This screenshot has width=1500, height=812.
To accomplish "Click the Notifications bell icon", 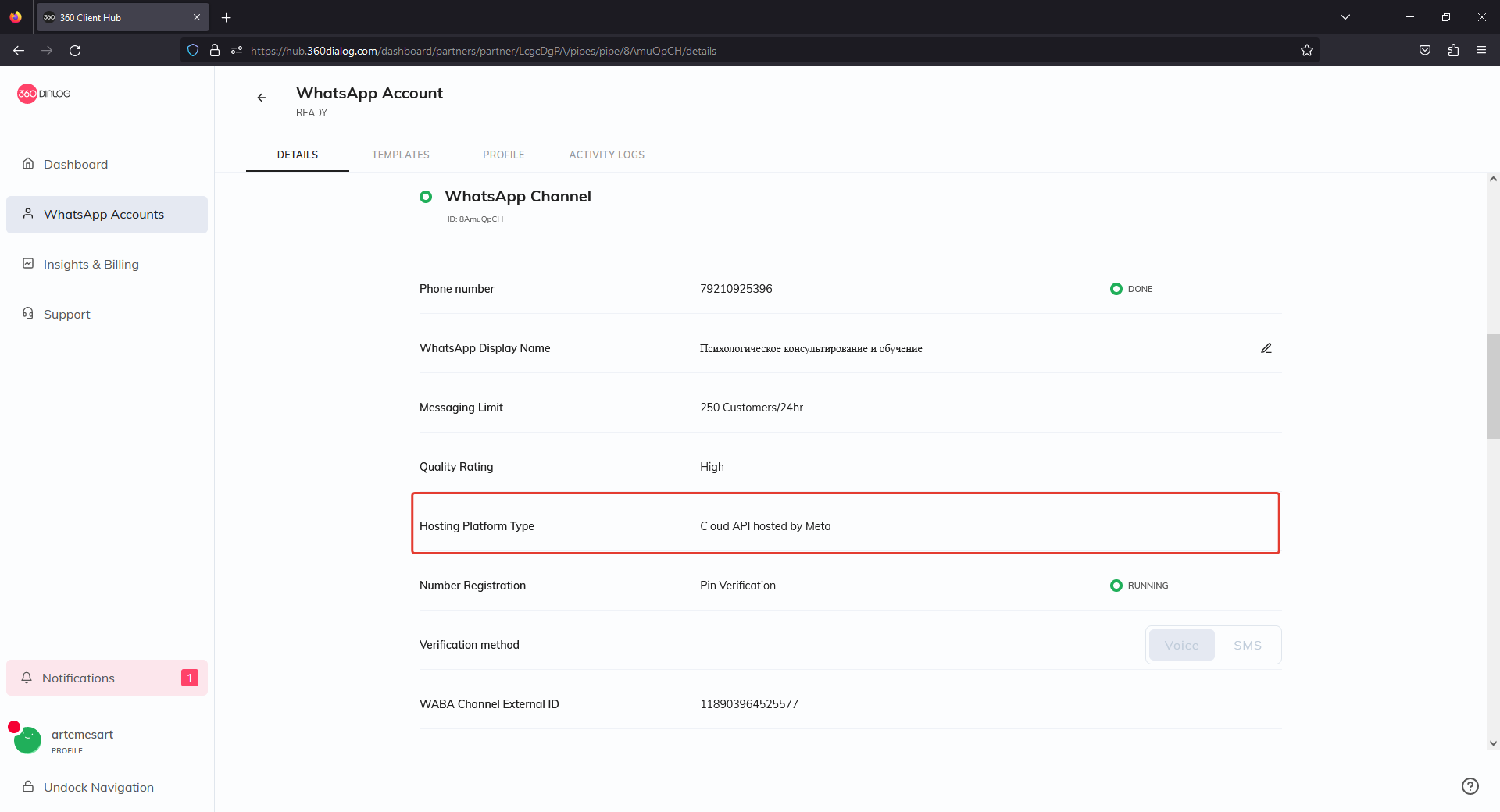I will point(27,677).
